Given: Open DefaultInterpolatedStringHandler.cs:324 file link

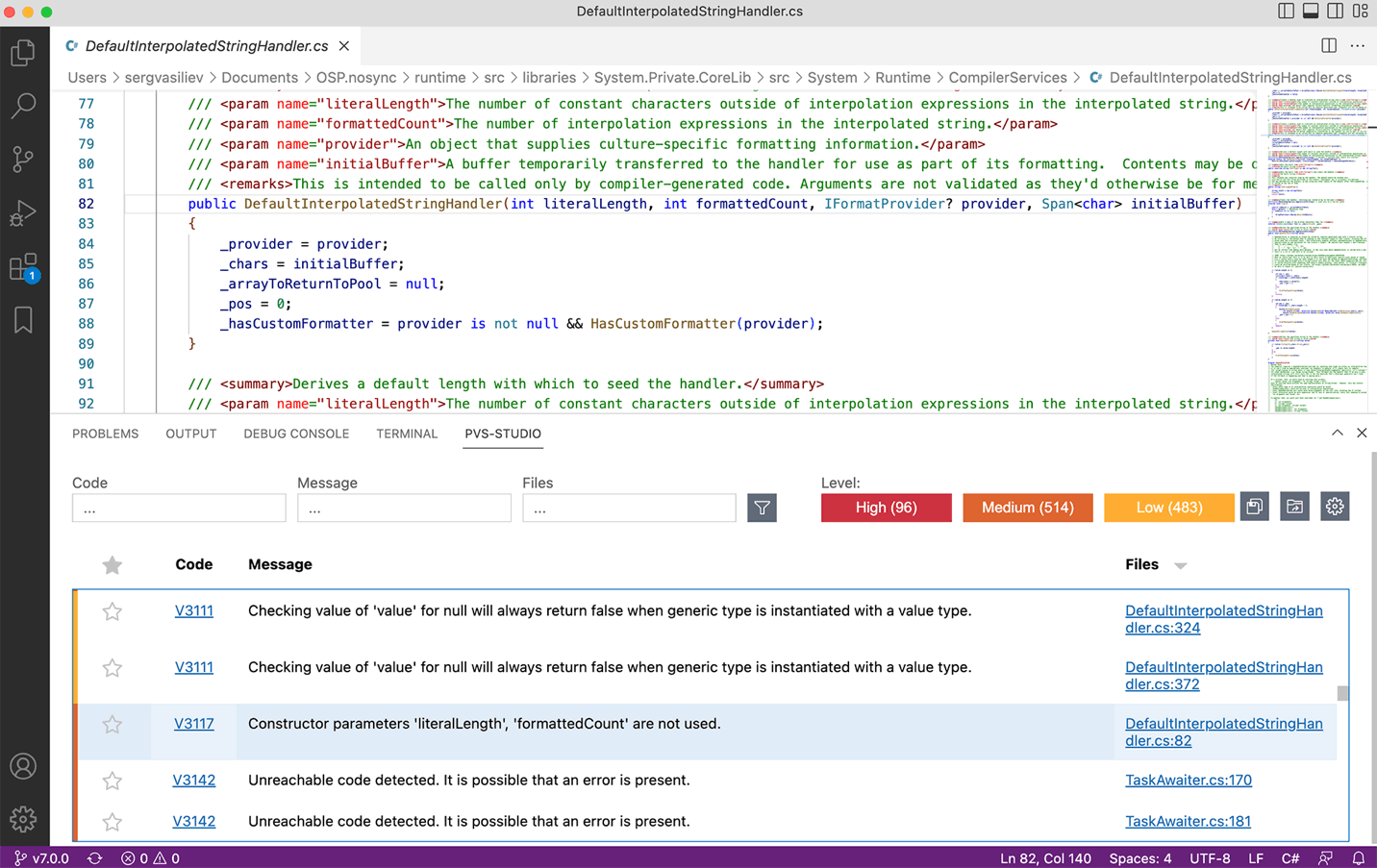Looking at the screenshot, I should 1223,619.
